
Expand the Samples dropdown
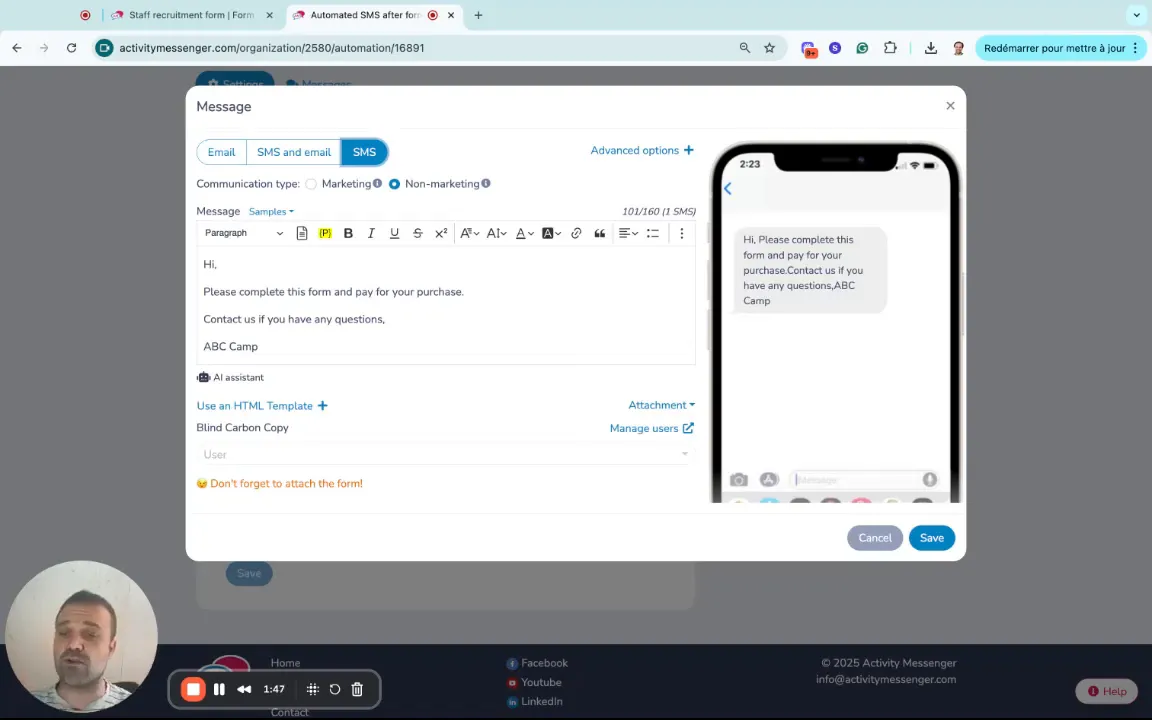[x=271, y=212]
